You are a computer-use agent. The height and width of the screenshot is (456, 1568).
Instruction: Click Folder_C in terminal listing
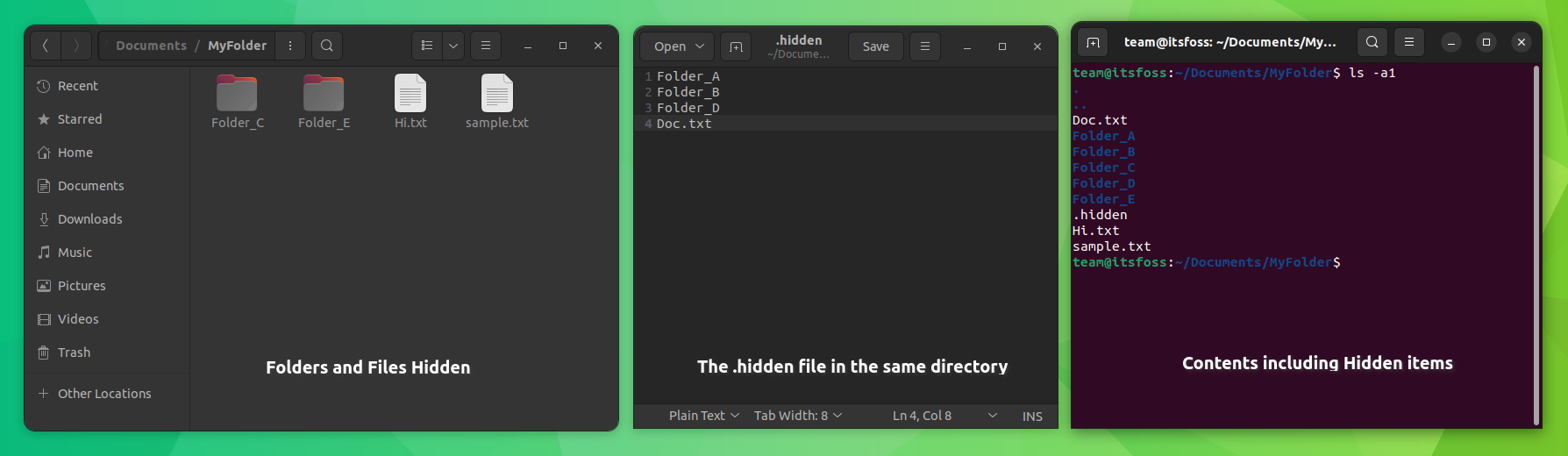click(x=1103, y=167)
